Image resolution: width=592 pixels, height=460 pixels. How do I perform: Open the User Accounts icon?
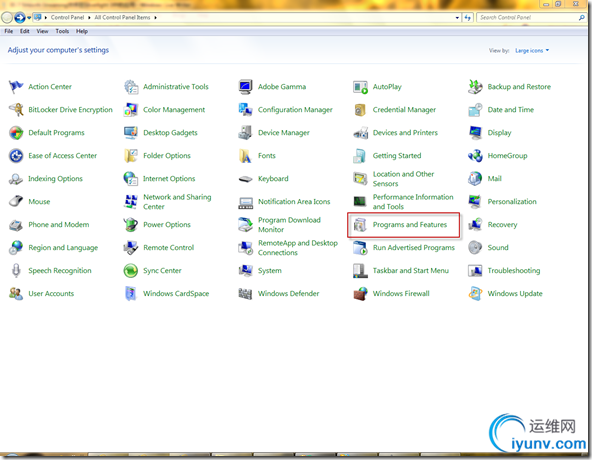point(16,294)
